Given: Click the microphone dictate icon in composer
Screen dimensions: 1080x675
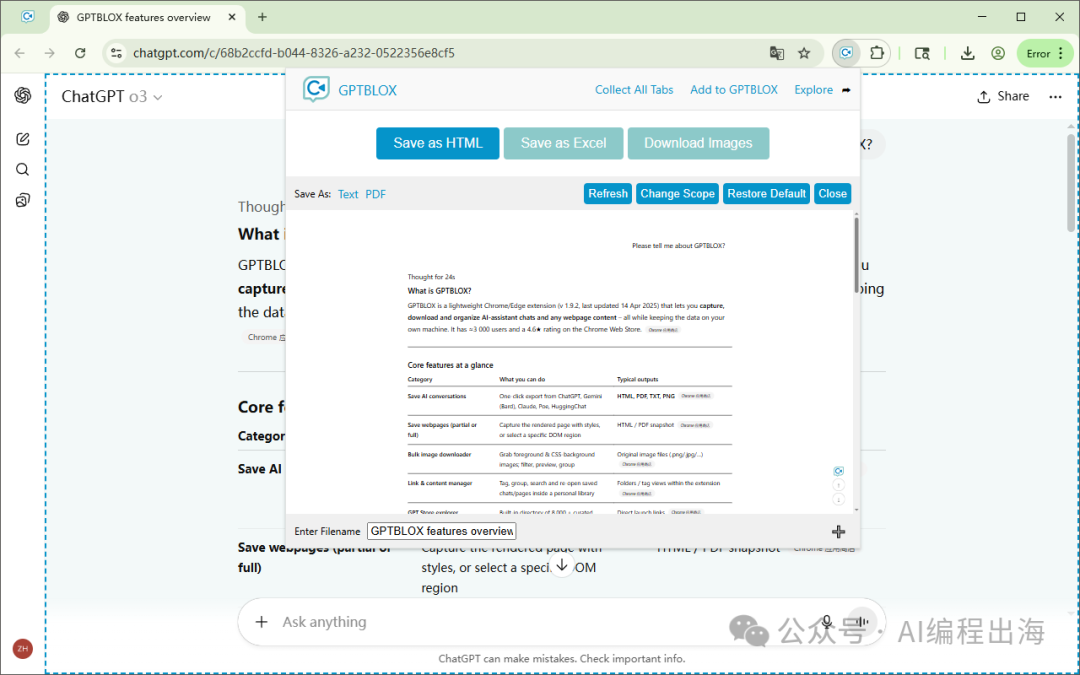Looking at the screenshot, I should [827, 622].
